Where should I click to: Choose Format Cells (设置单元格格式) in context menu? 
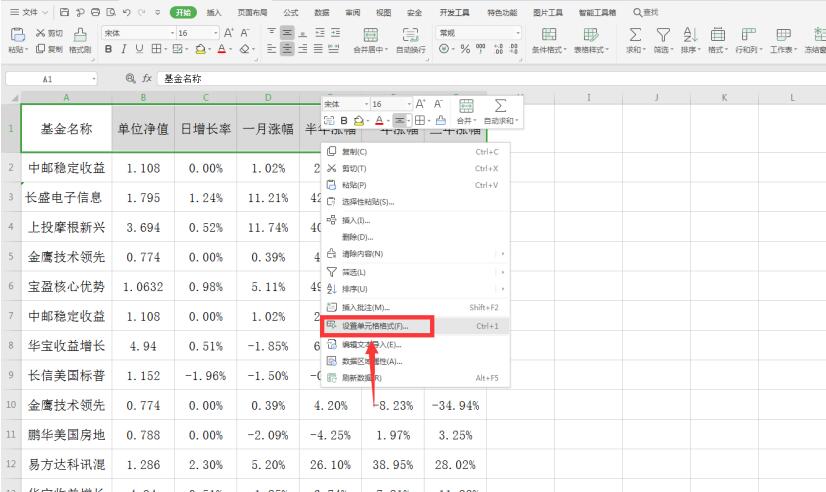[x=415, y=326]
